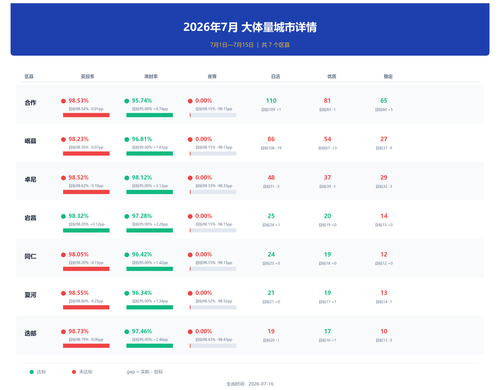Click the 97.28% value
The width and height of the screenshot is (500, 390).
point(142,216)
